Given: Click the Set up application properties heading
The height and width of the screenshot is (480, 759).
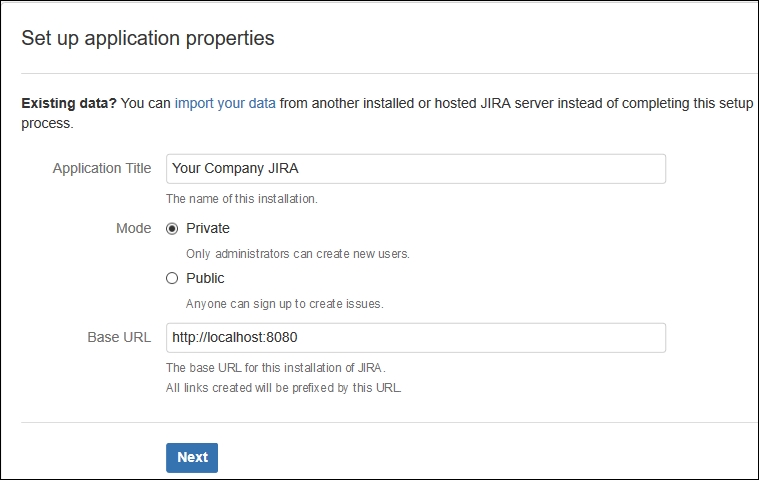Looking at the screenshot, I should click(x=148, y=38).
